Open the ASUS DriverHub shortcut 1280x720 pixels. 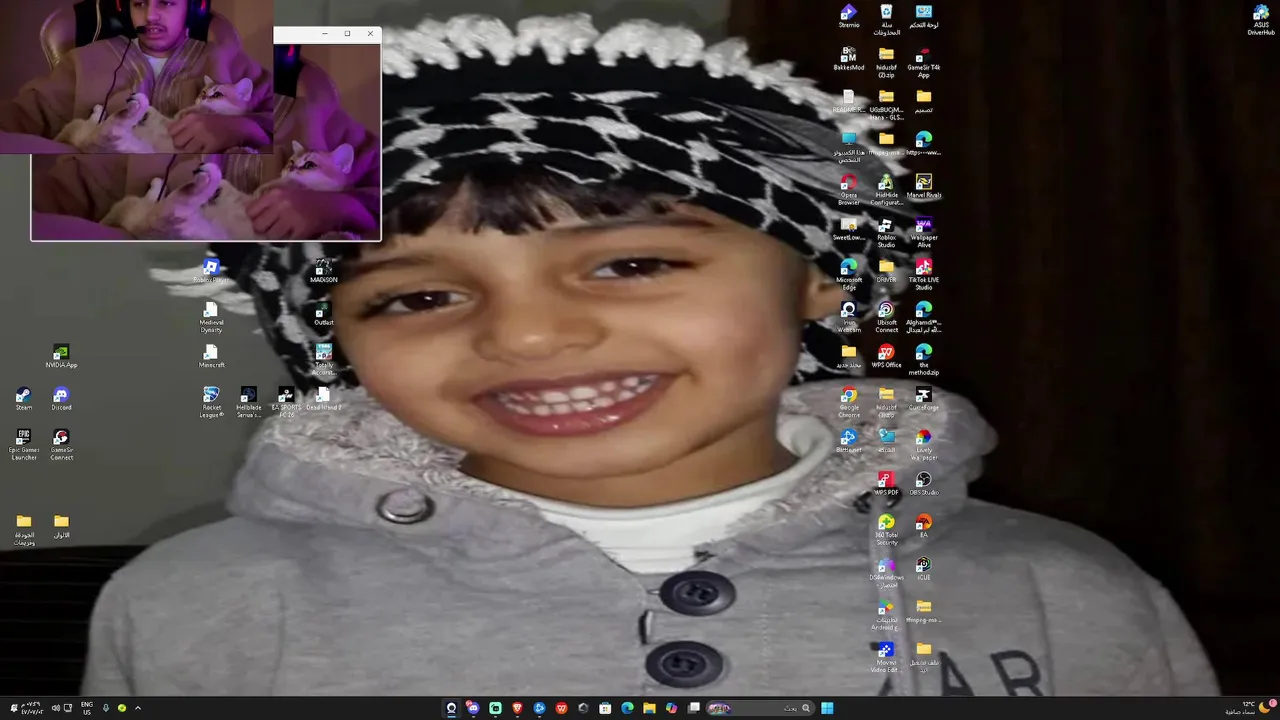(x=1261, y=20)
